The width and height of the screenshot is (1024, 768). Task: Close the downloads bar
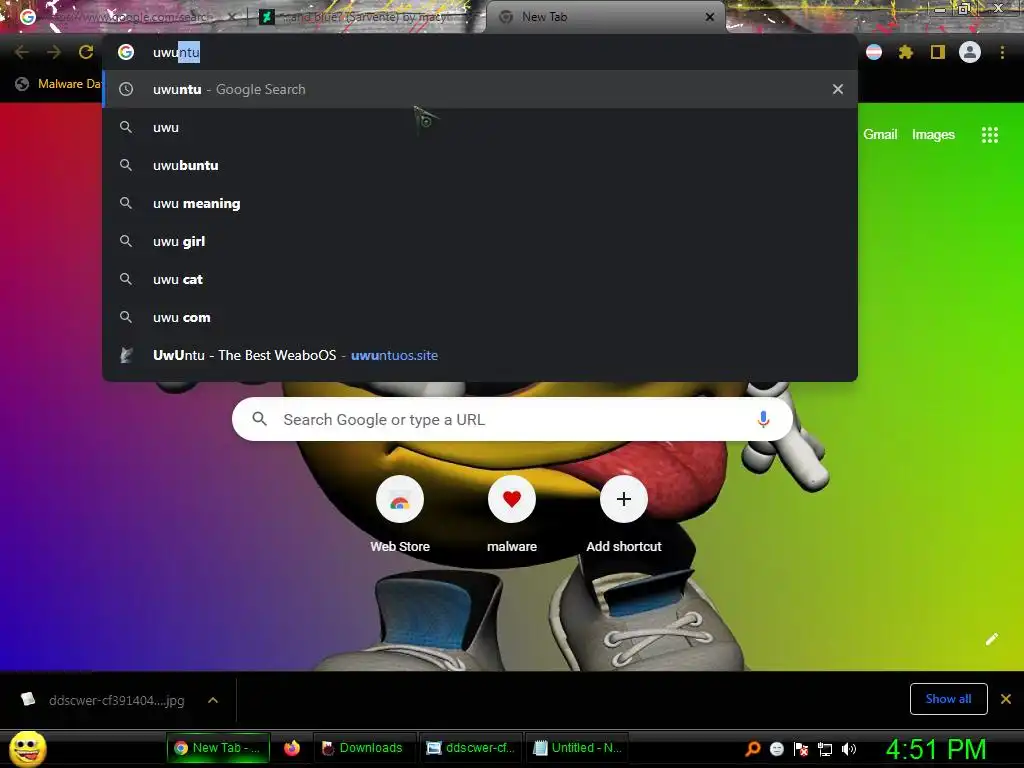(1006, 699)
